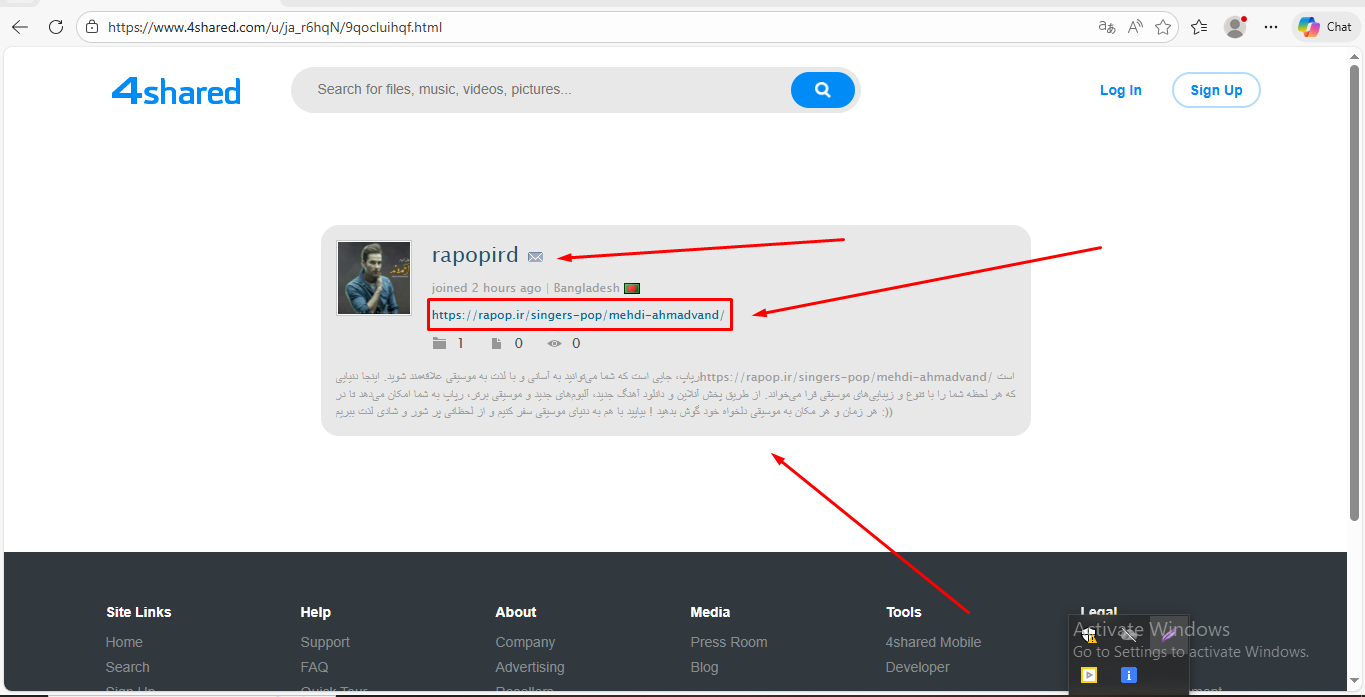View site information lock icon

pos(92,27)
